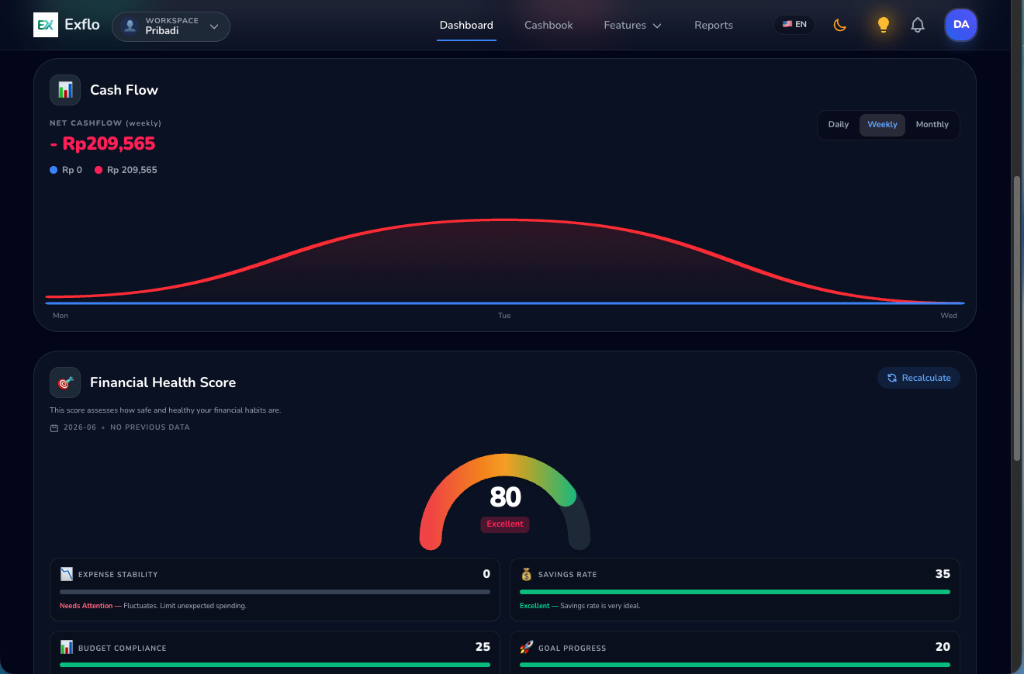Image resolution: width=1024 pixels, height=674 pixels.
Task: Select the Weekly cash flow view
Action: tap(882, 125)
